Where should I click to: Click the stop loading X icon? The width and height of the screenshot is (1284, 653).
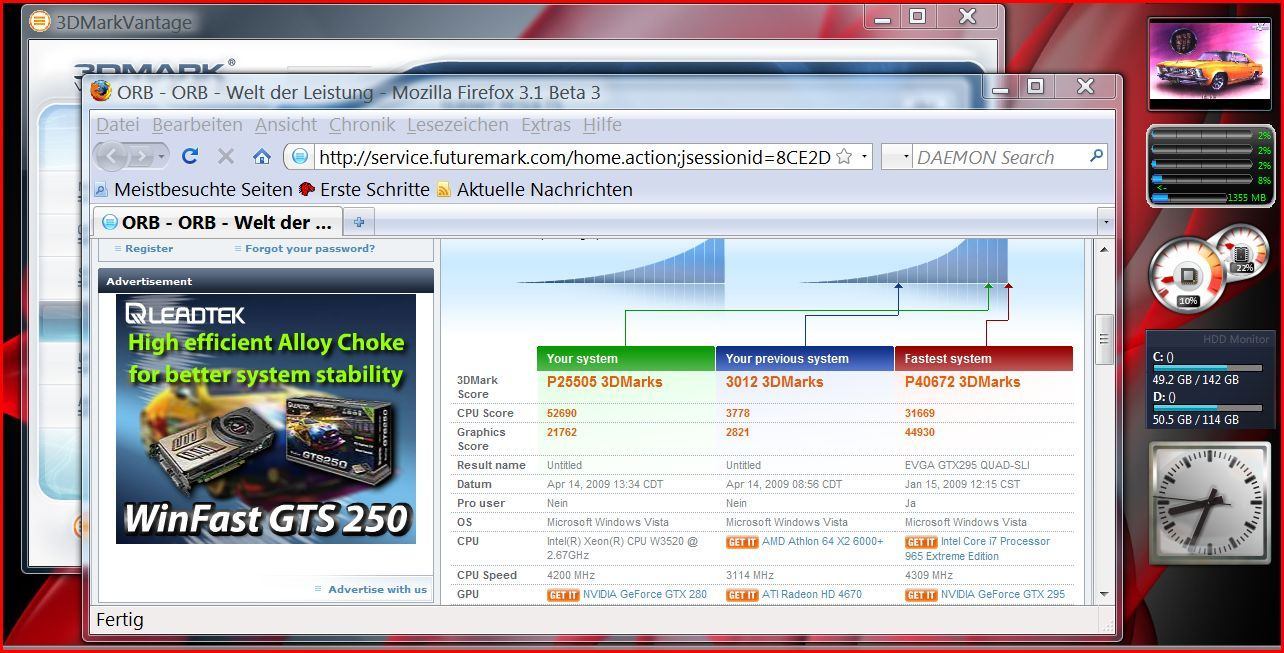click(x=226, y=156)
